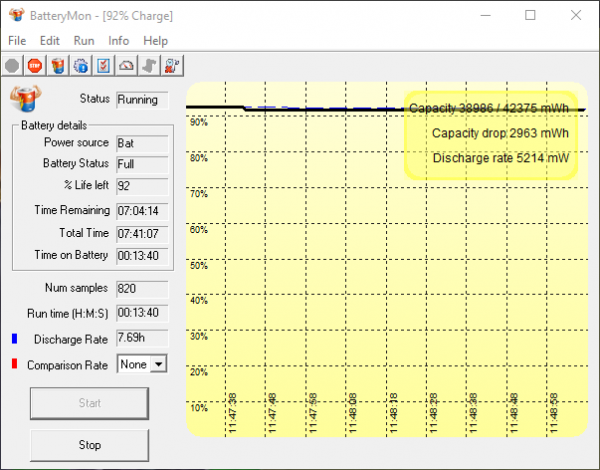Open the Run menu
600x470 pixels.
[84, 41]
